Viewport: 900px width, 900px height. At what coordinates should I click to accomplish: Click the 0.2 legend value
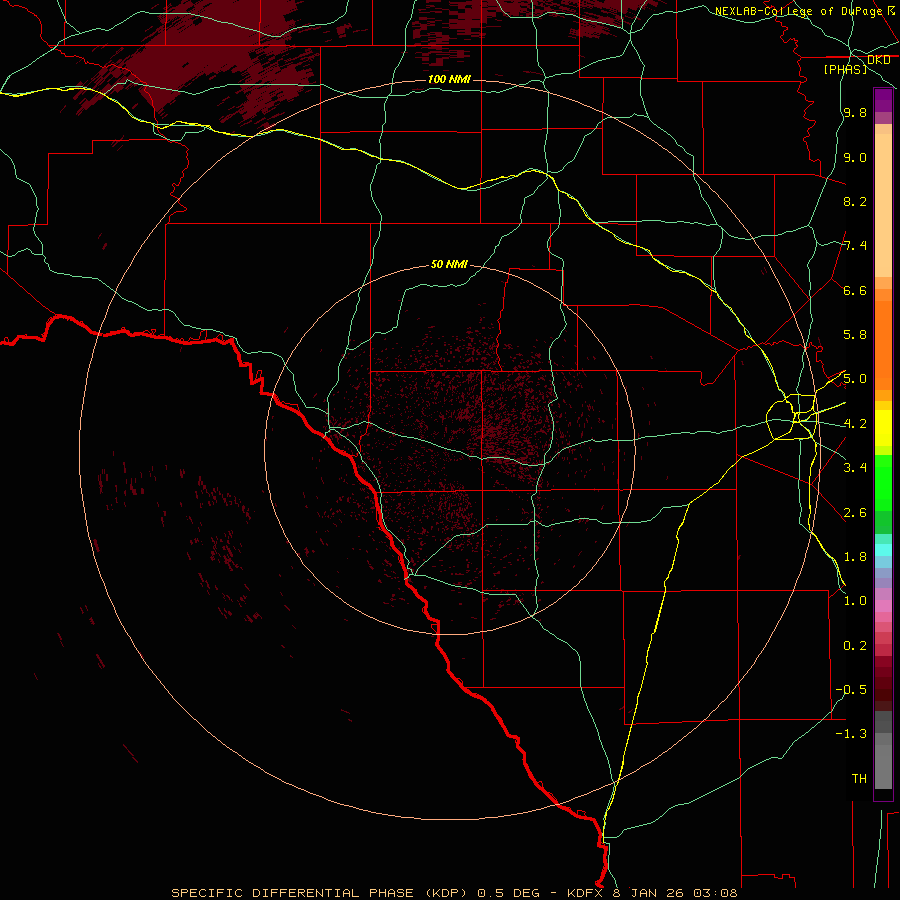pyautogui.click(x=855, y=646)
